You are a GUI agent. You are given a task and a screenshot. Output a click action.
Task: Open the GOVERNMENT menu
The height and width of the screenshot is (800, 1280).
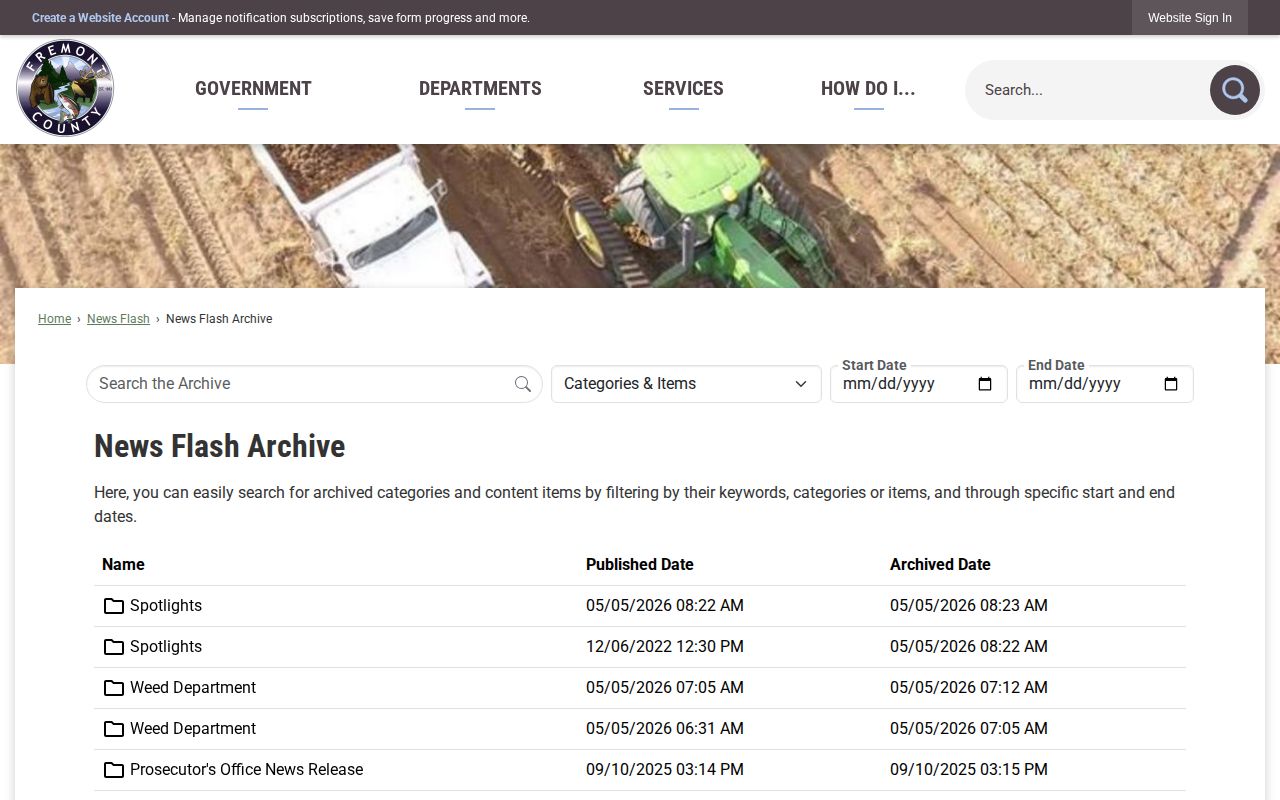[253, 89]
